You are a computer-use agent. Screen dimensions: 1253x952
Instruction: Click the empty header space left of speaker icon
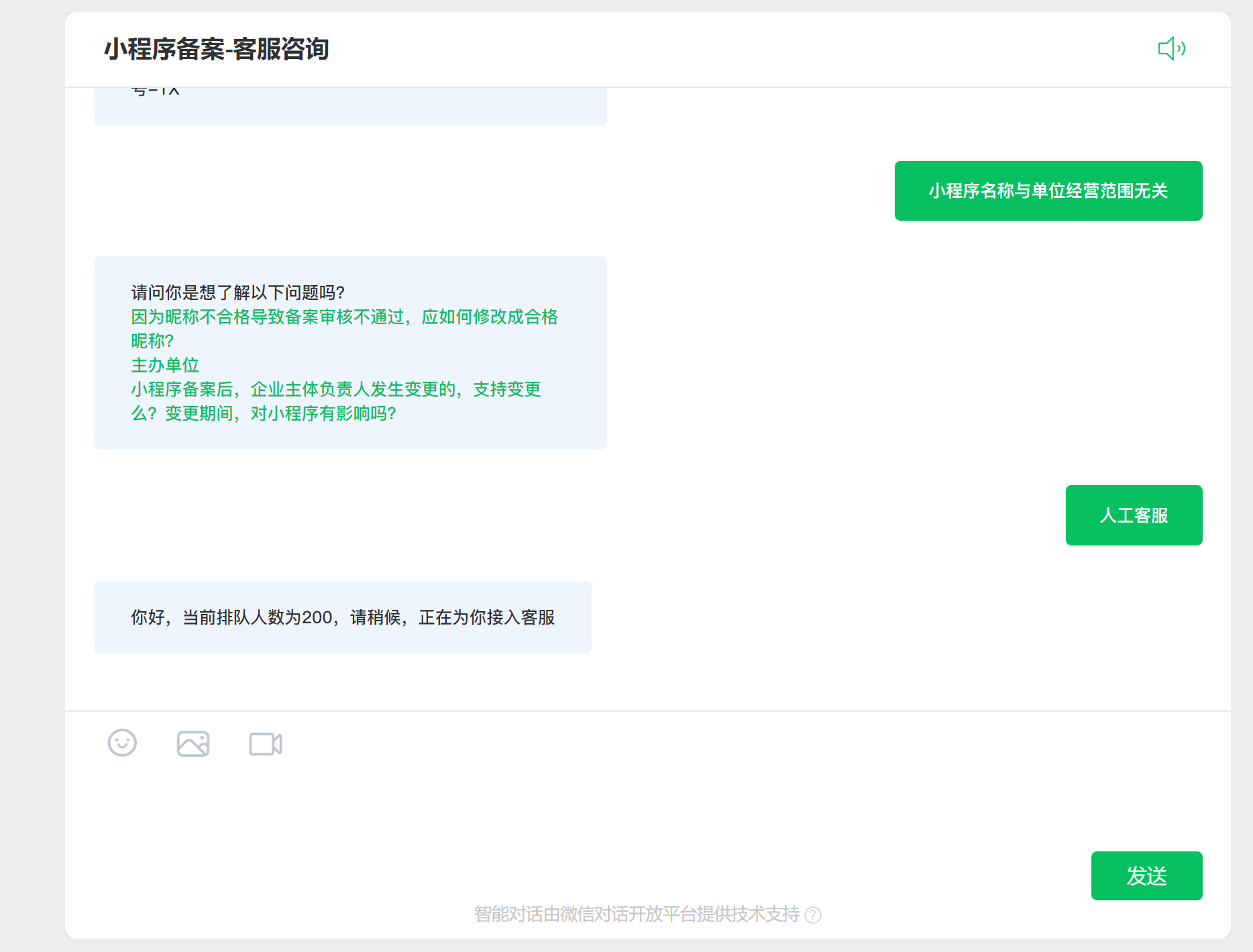738,50
